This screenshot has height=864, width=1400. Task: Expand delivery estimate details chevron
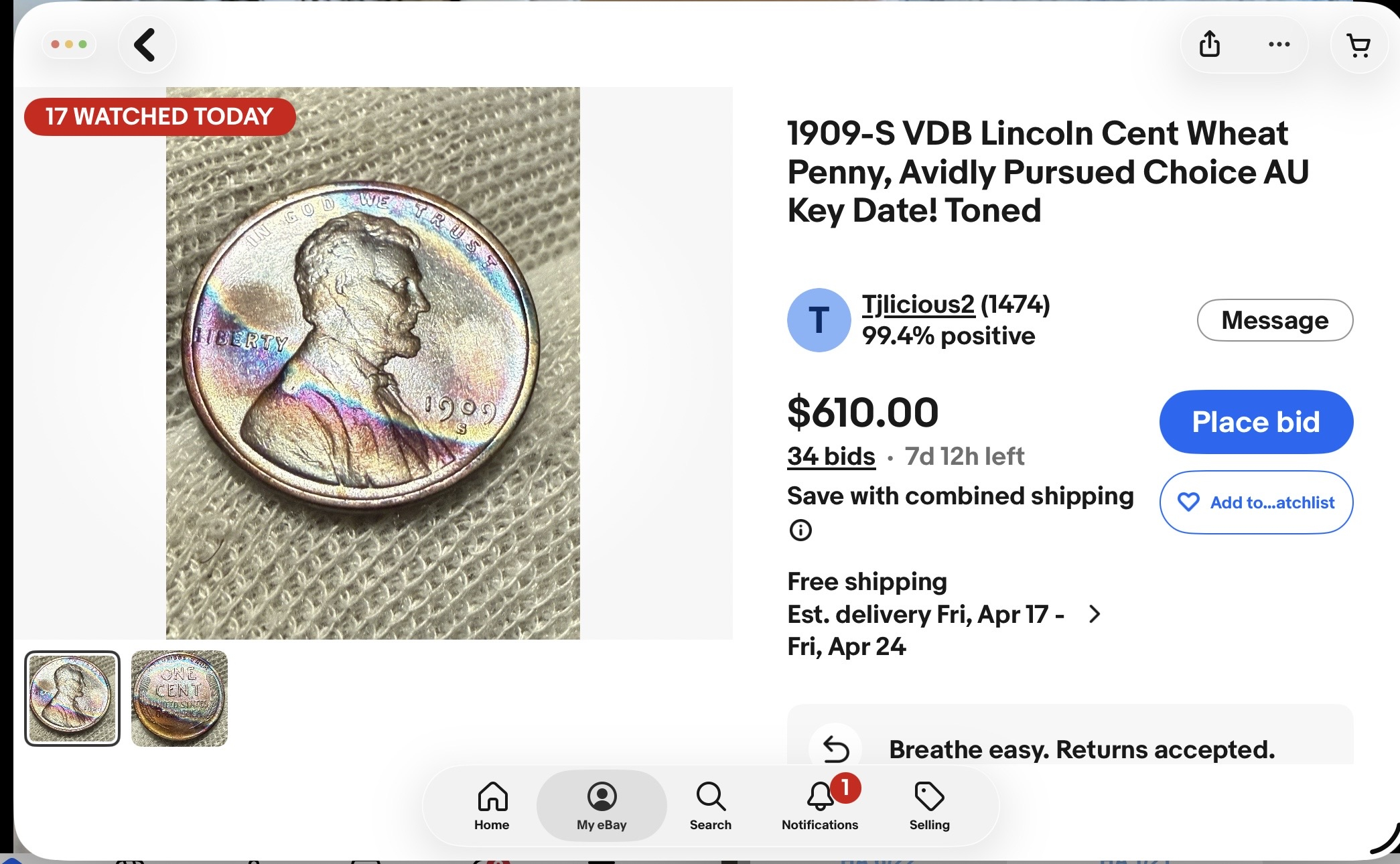(x=1095, y=614)
